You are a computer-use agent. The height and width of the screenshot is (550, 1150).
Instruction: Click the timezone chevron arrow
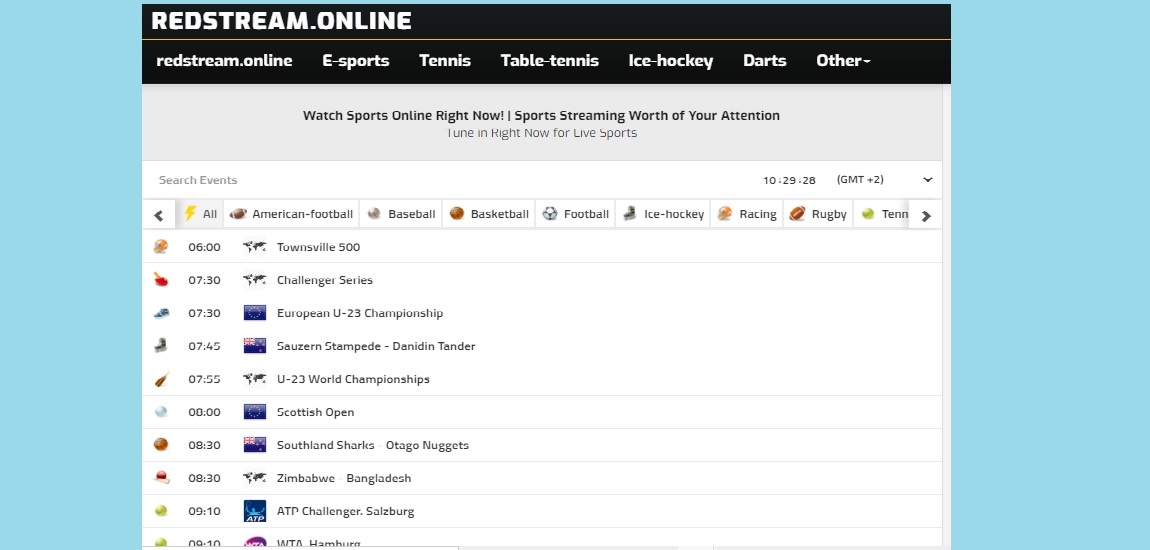928,180
